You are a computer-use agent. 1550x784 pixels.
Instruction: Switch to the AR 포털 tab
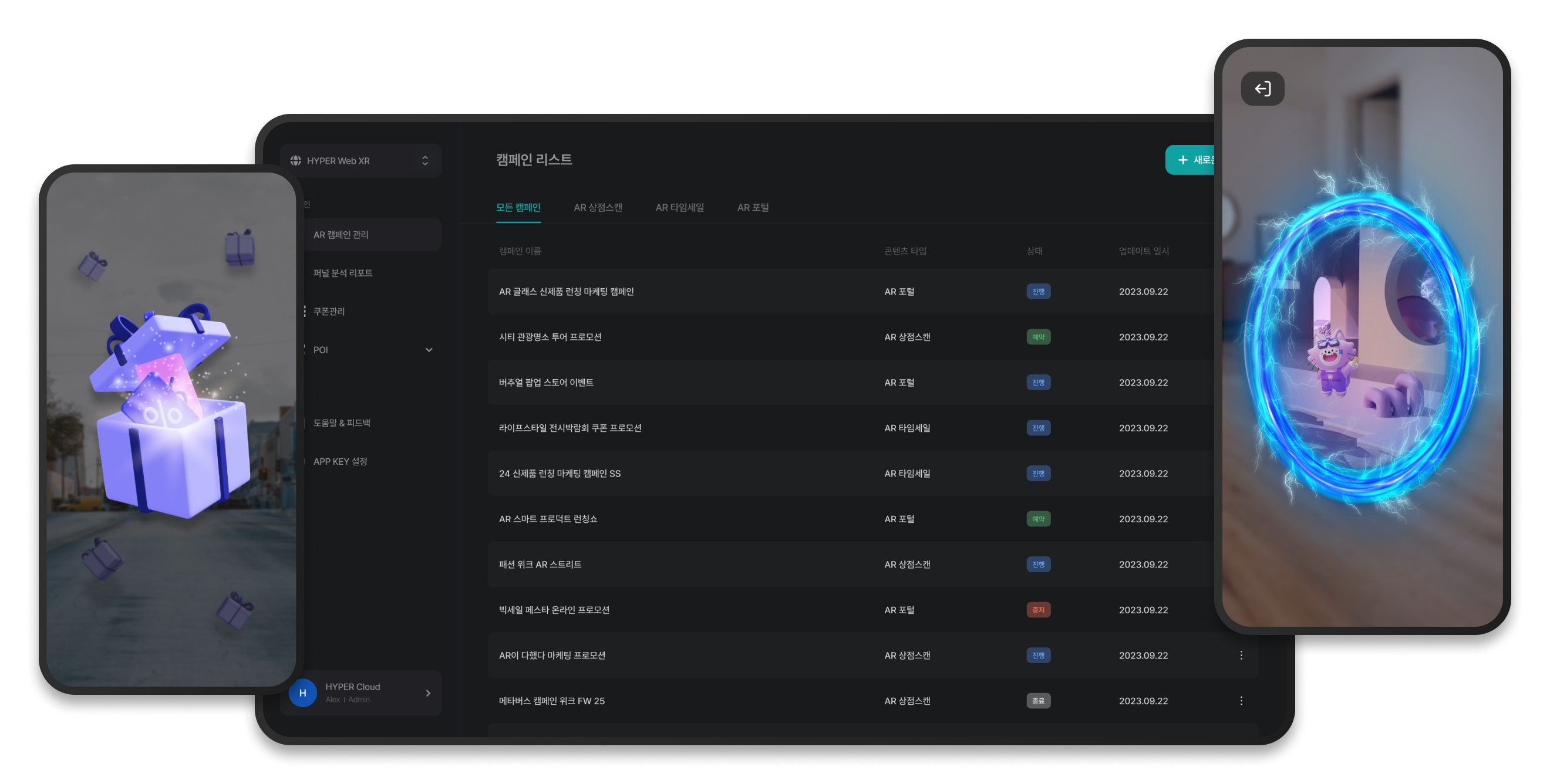[753, 207]
